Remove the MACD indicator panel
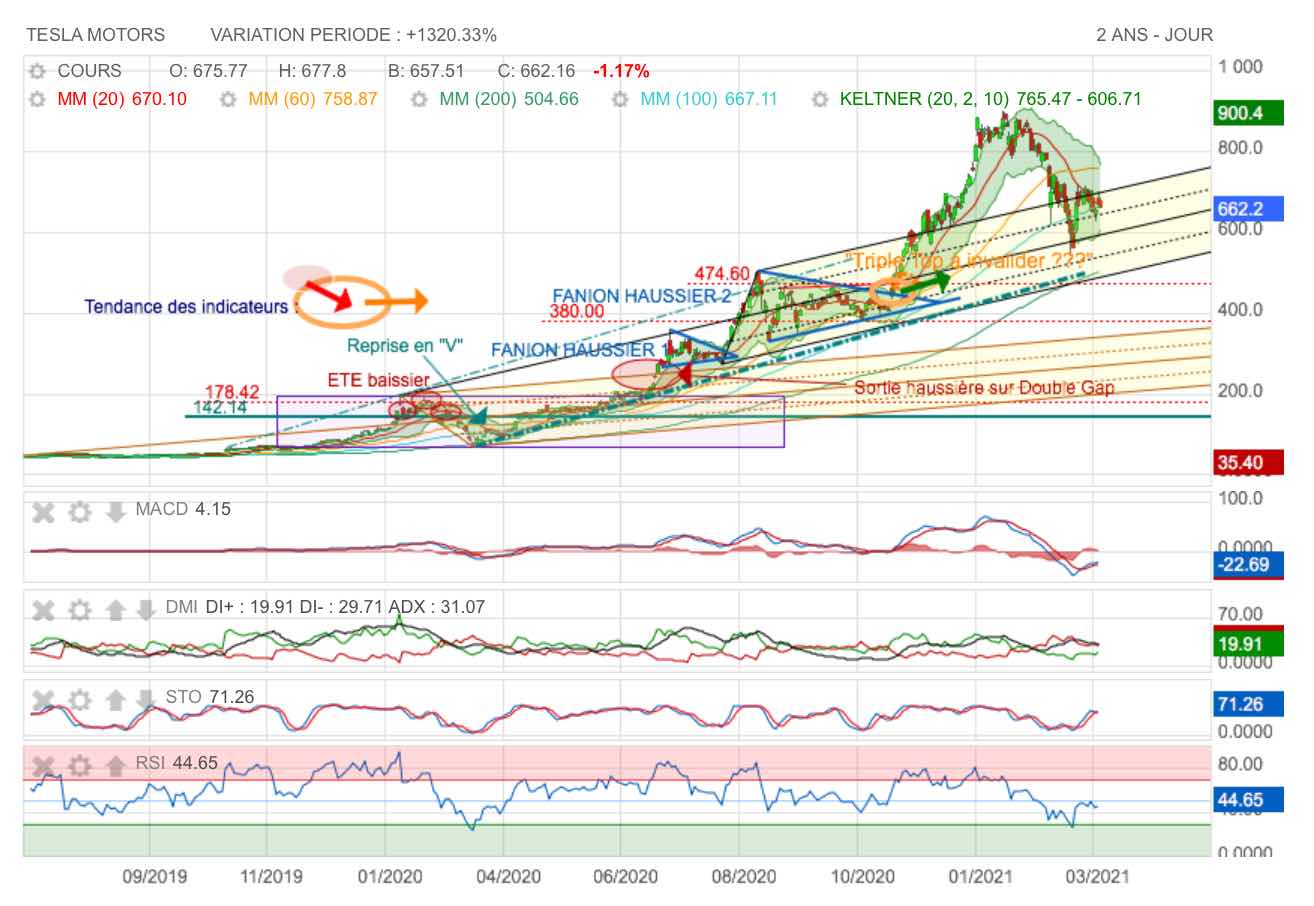This screenshot has width=1314, height=906. [43, 512]
